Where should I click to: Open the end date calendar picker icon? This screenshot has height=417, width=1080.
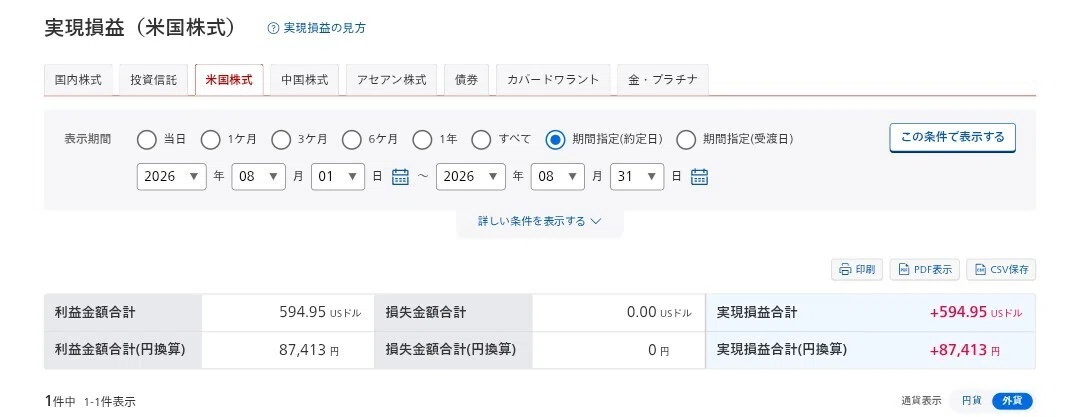[x=700, y=176]
